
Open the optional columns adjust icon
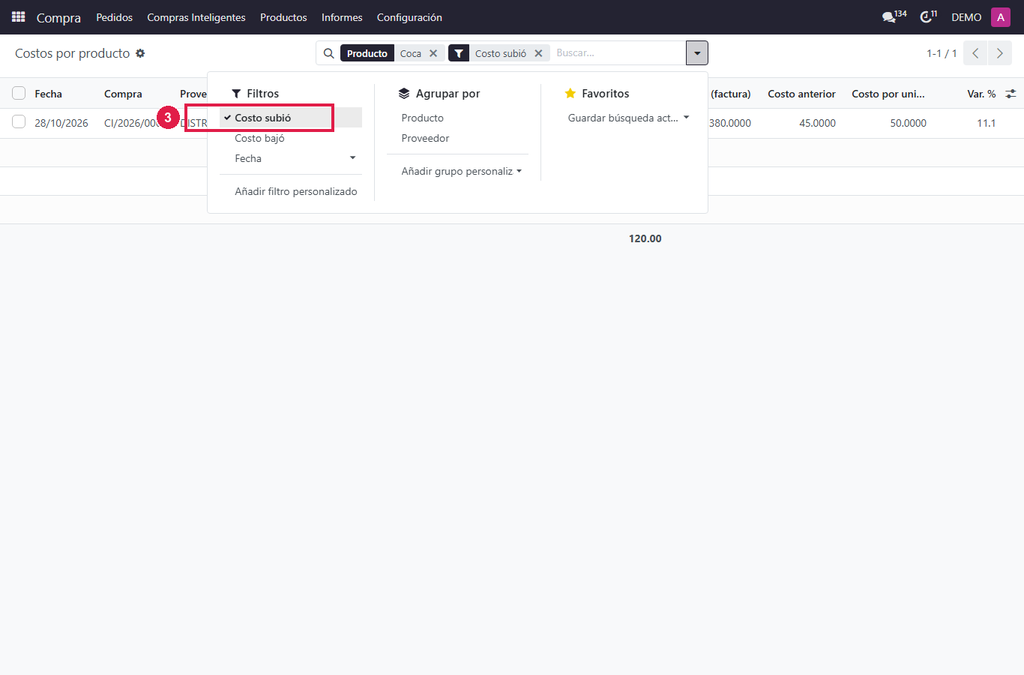pos(1010,94)
